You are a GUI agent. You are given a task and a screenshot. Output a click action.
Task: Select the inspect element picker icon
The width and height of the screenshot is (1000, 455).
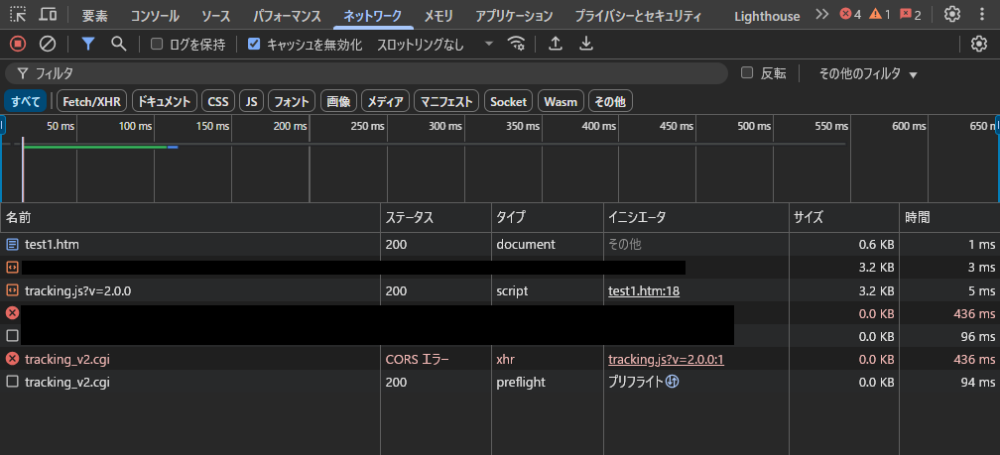point(17,14)
